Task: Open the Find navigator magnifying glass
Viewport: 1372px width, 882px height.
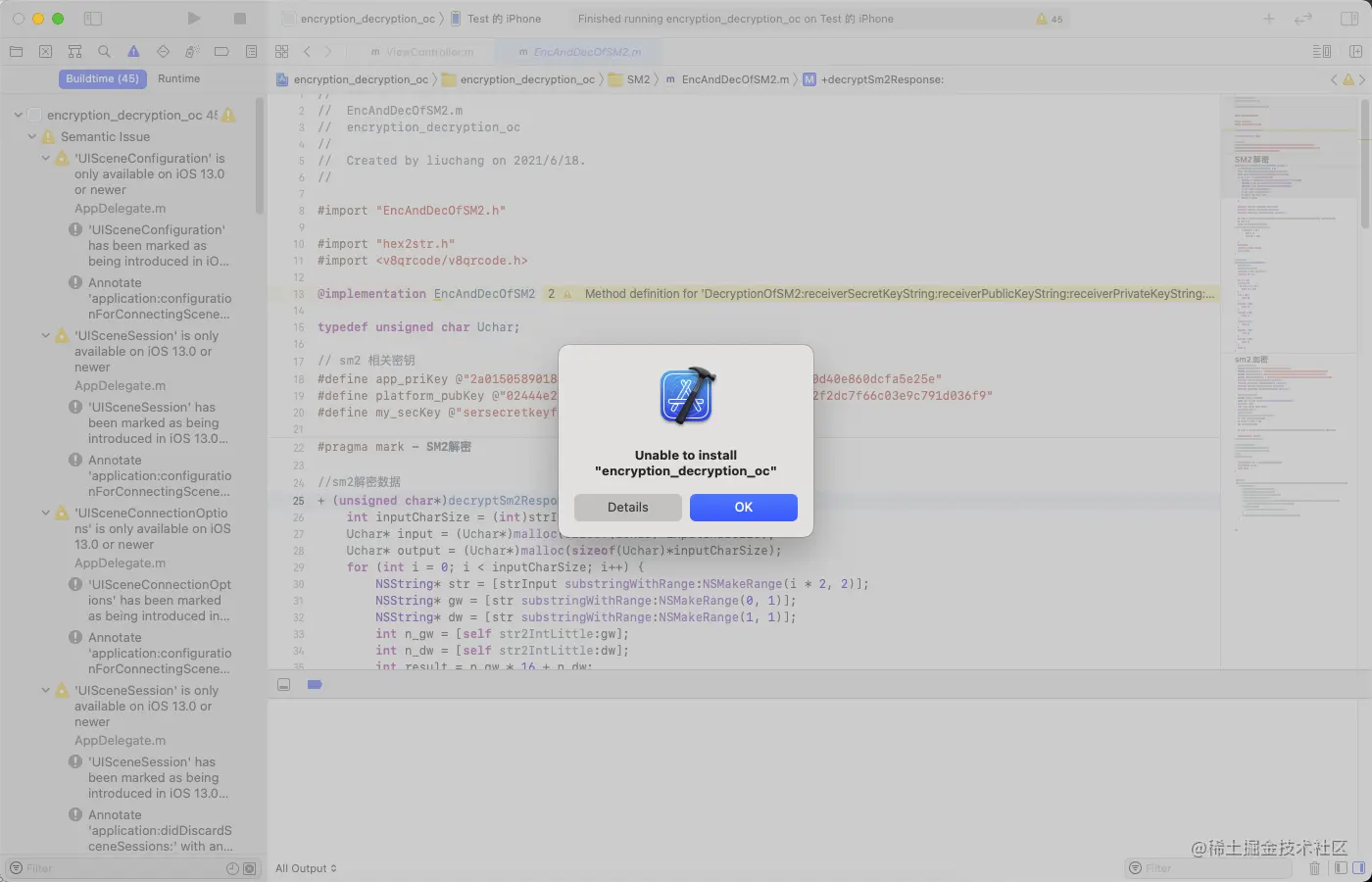Action: point(103,51)
